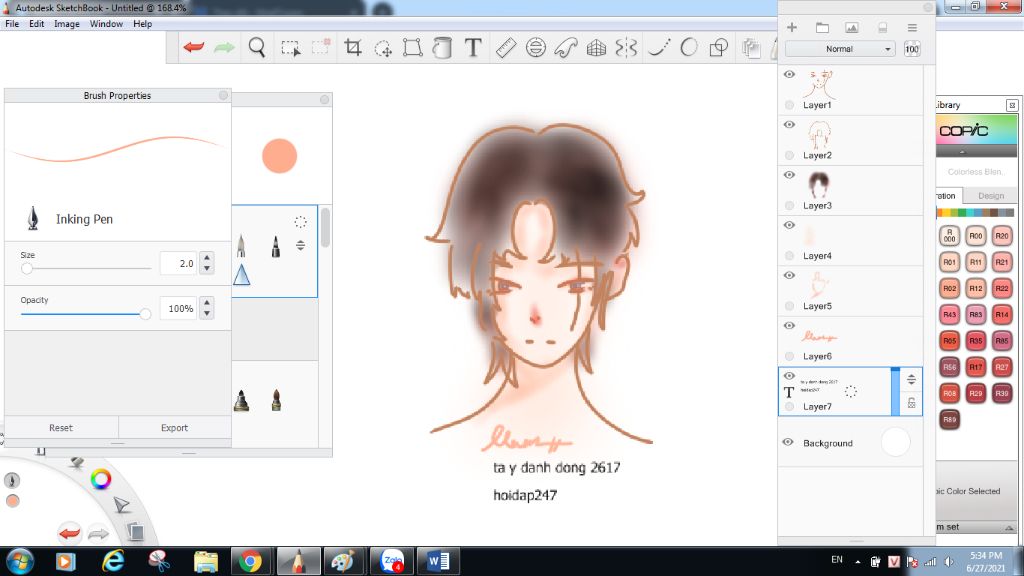Select the Zoom magnifier tool
1024x576 pixels.
click(x=257, y=47)
